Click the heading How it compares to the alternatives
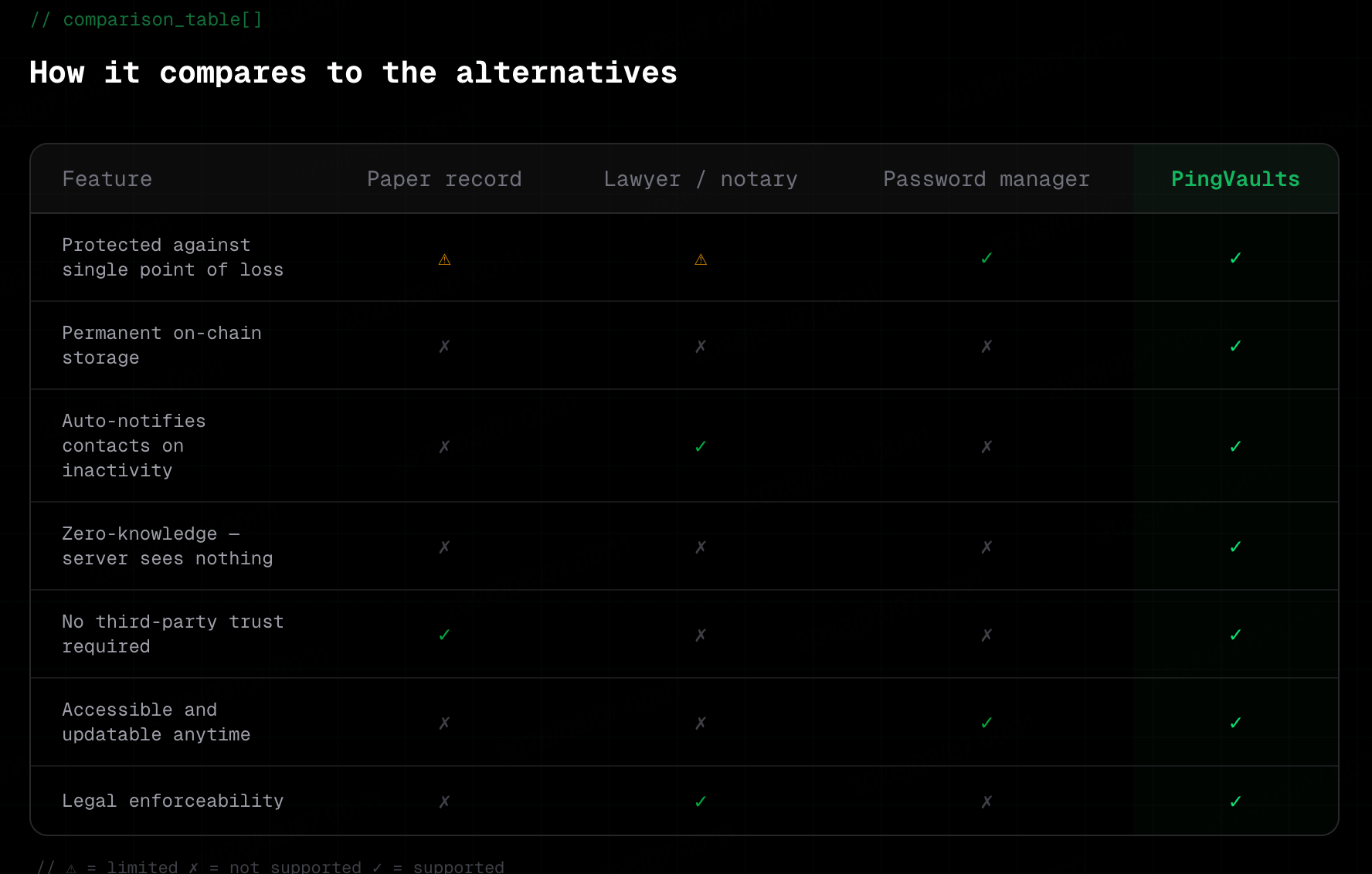This screenshot has width=1372, height=874. point(352,72)
